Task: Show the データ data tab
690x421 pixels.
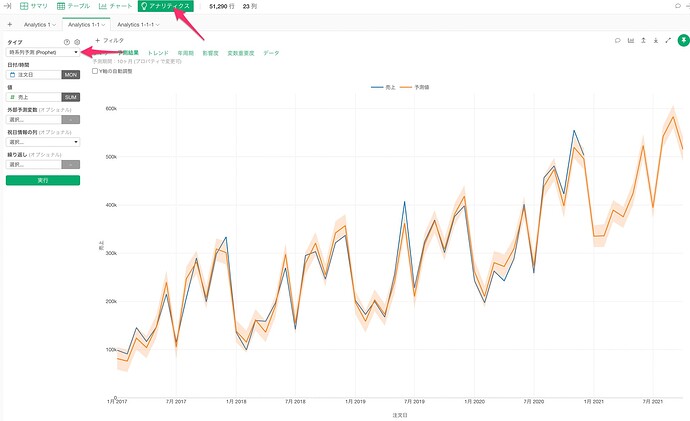Action: pyautogui.click(x=271, y=53)
